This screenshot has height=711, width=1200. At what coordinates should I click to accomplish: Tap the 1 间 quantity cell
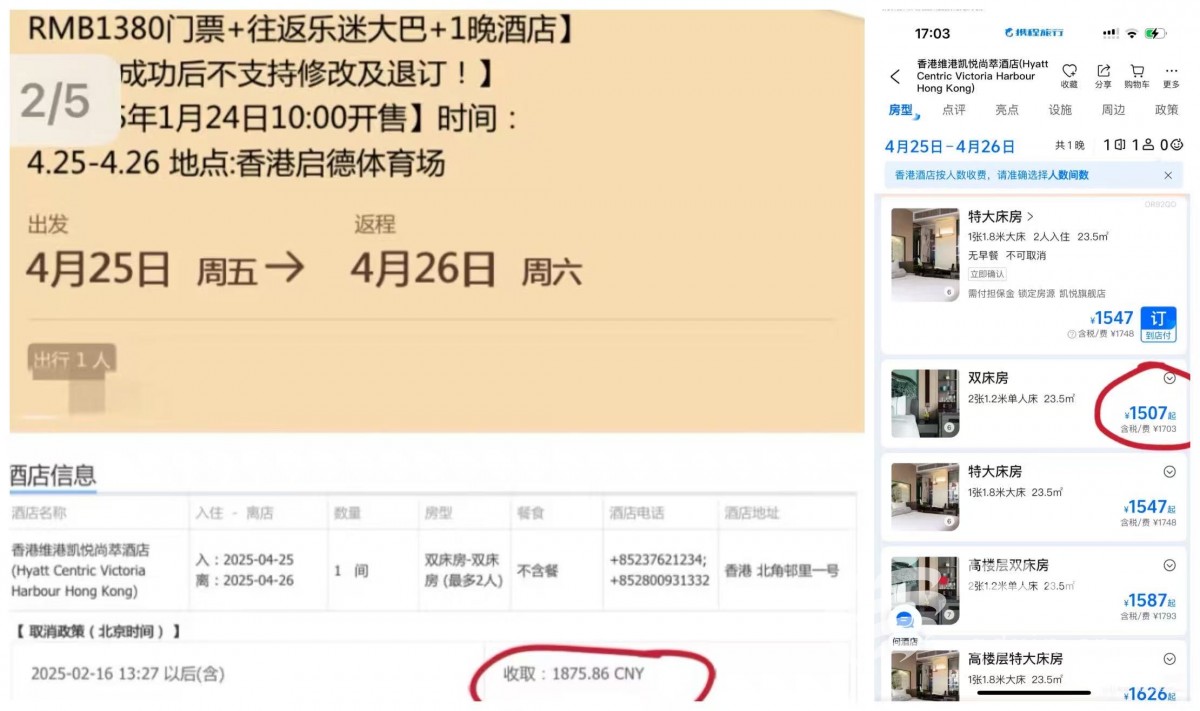pyautogui.click(x=350, y=570)
